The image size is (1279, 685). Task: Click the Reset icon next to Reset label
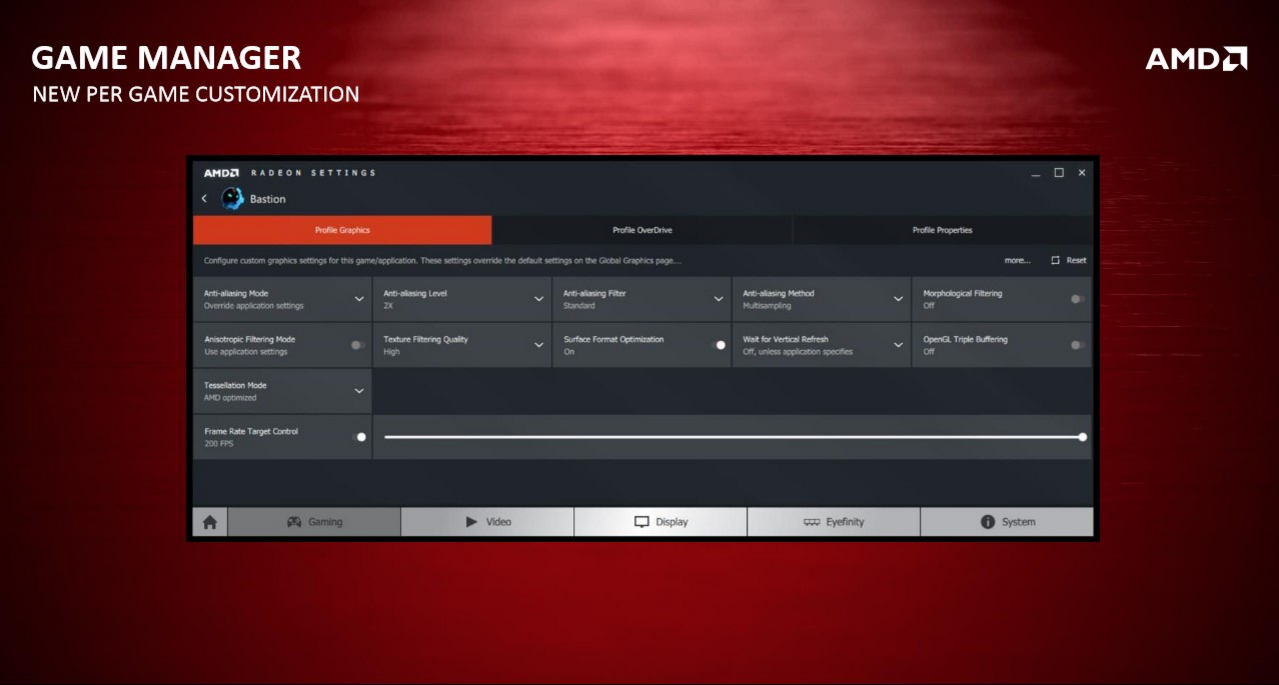point(1055,260)
